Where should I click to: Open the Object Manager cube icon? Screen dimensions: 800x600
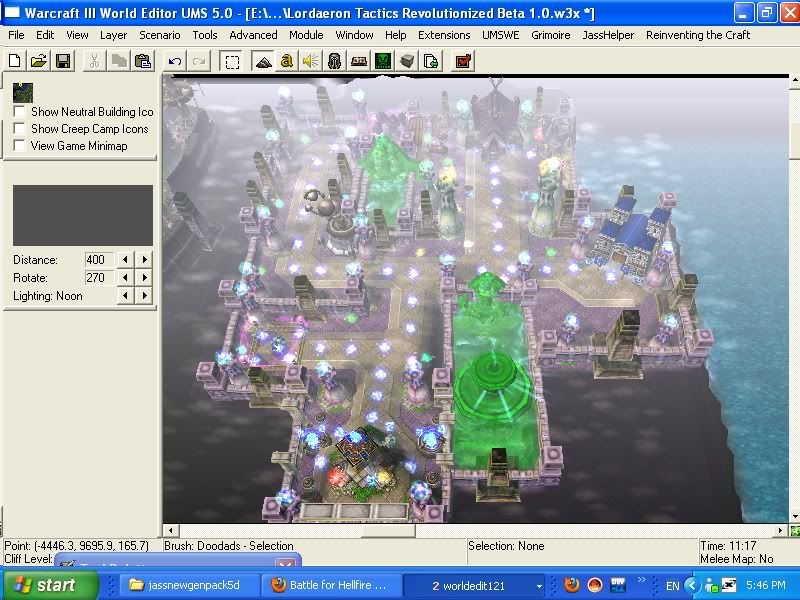(x=407, y=61)
